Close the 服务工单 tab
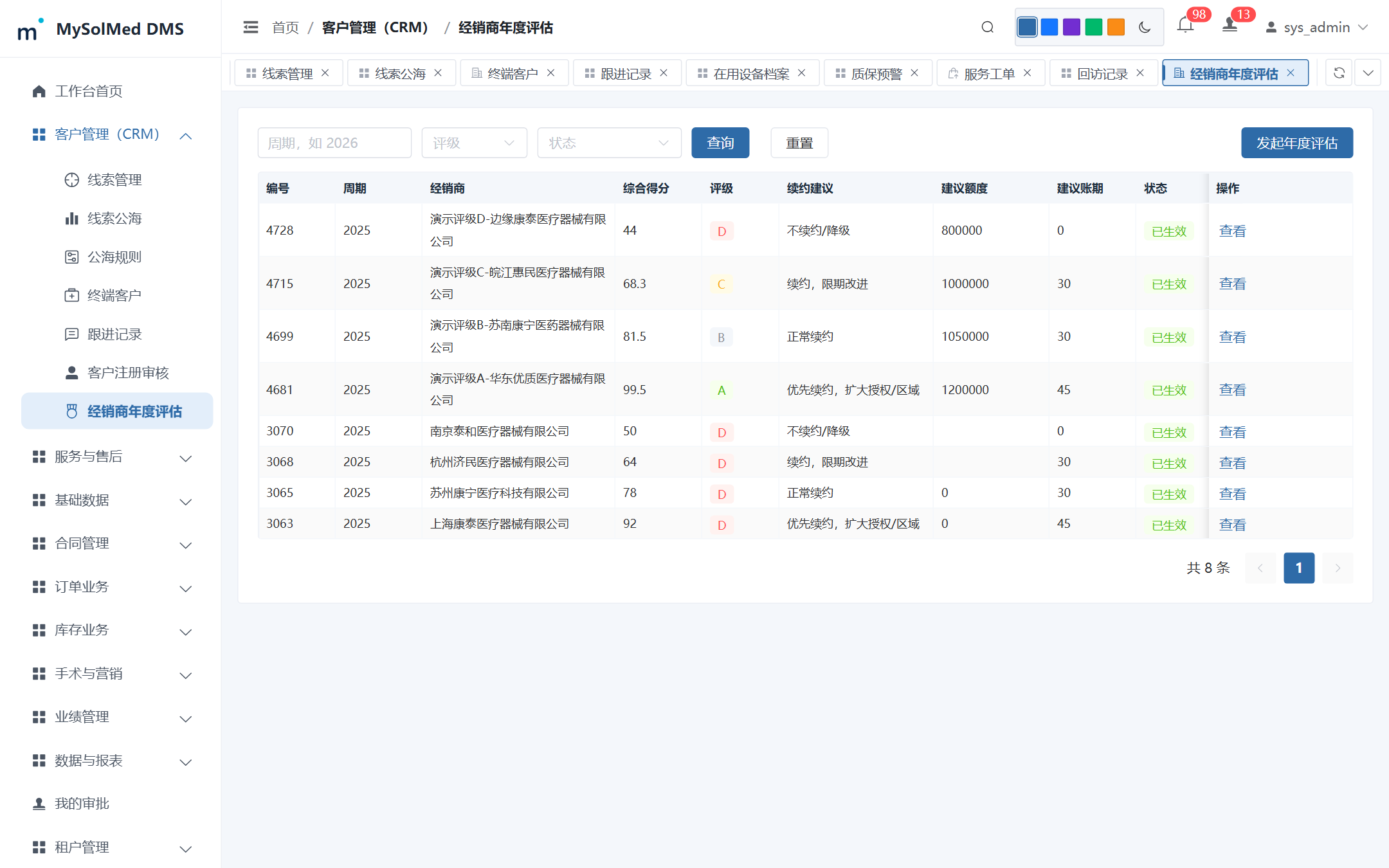Image resolution: width=1389 pixels, height=868 pixels. pos(1028,73)
